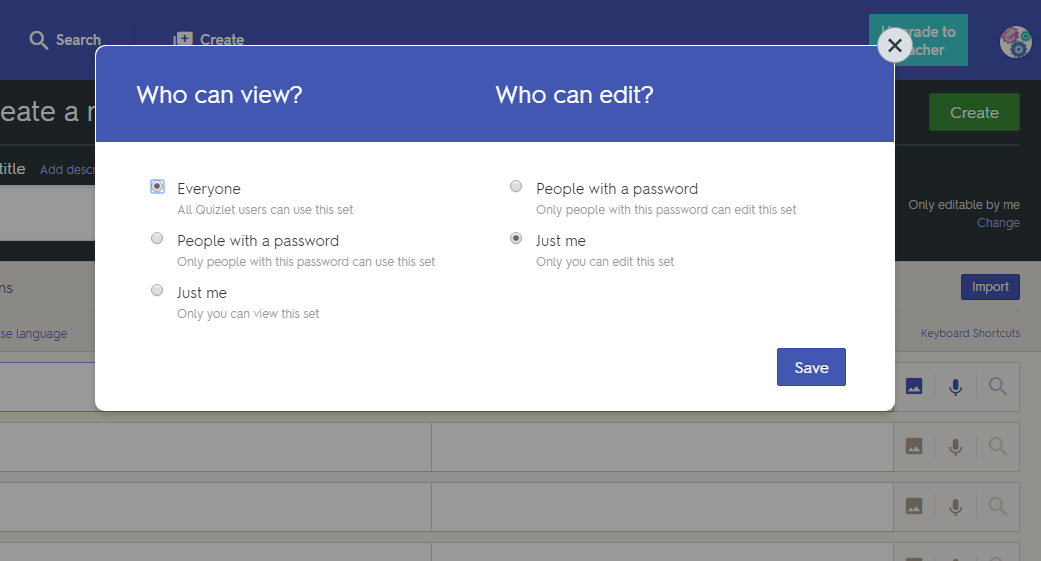Click the search icon in first term row
This screenshot has width=1041, height=561.
coord(997,387)
